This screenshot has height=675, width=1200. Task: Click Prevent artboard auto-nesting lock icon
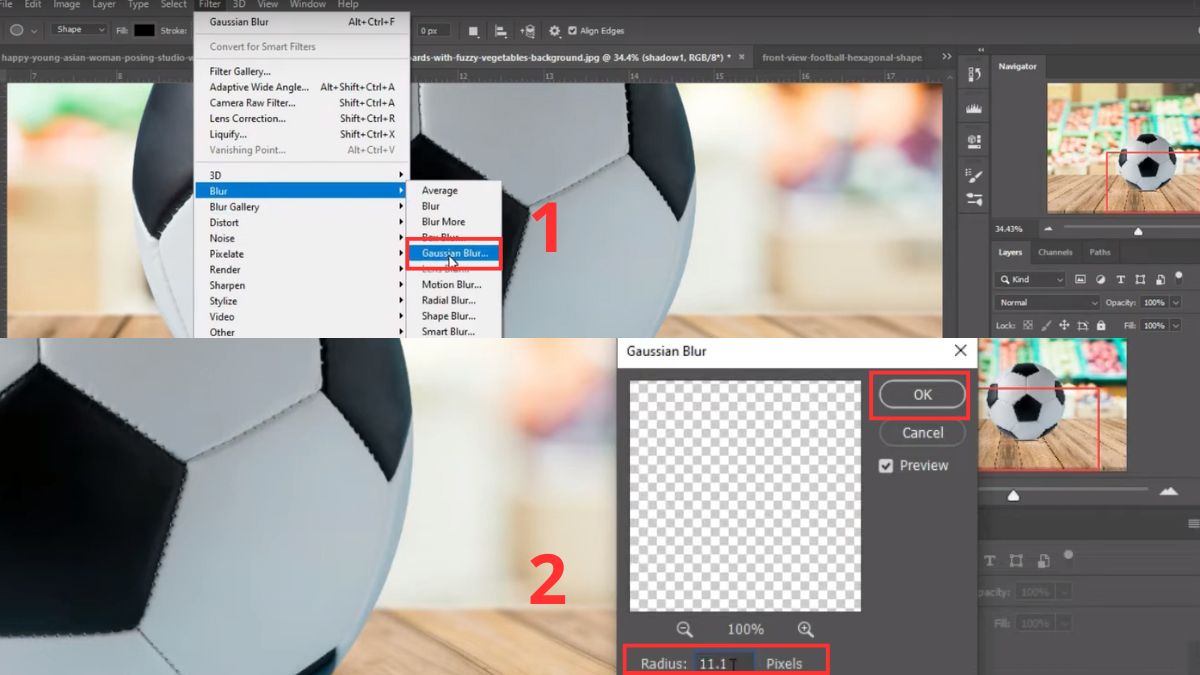(1083, 326)
